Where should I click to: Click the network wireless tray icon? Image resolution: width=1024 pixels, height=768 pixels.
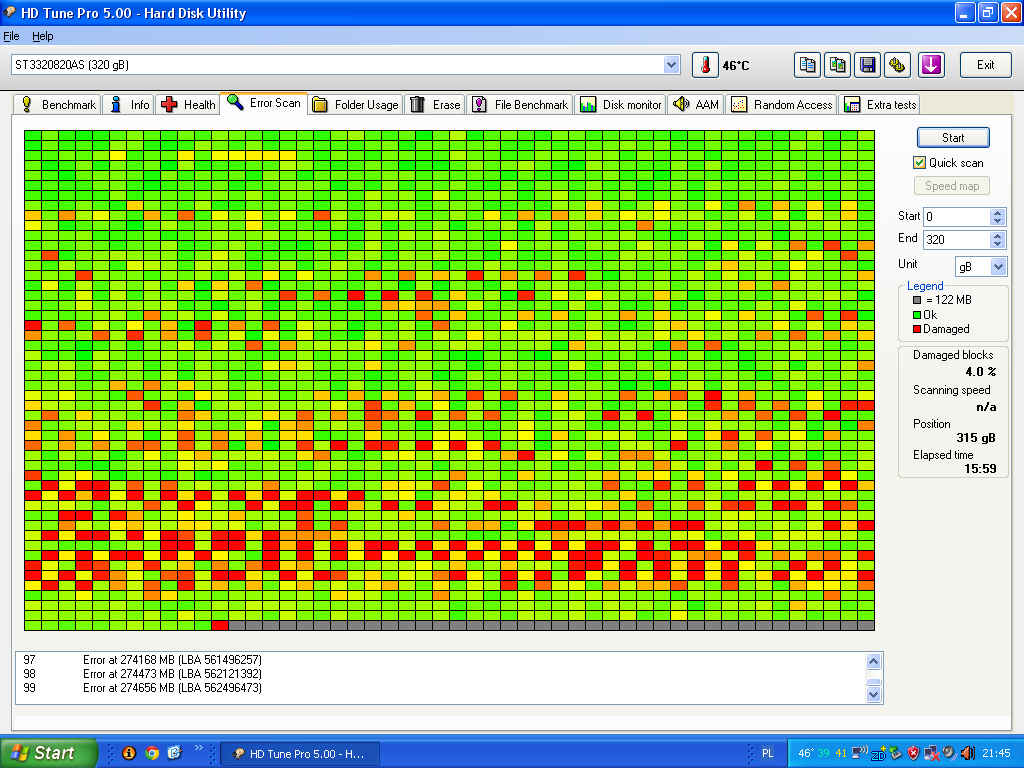(x=859, y=754)
